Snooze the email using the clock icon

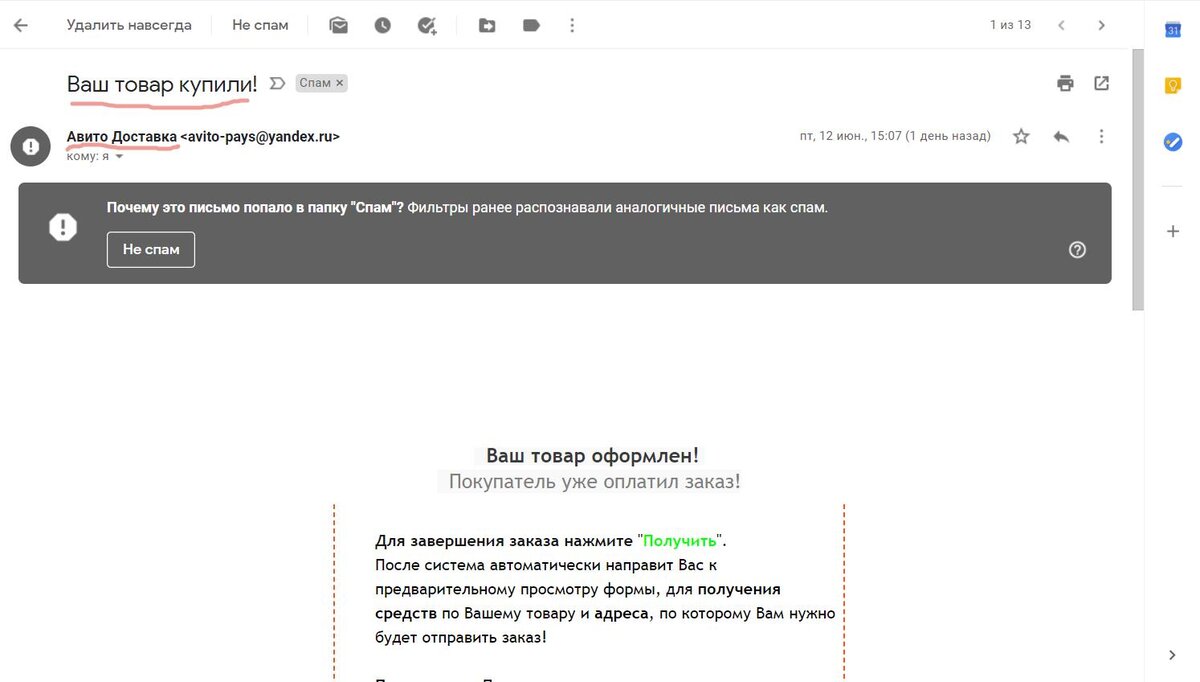coord(382,25)
